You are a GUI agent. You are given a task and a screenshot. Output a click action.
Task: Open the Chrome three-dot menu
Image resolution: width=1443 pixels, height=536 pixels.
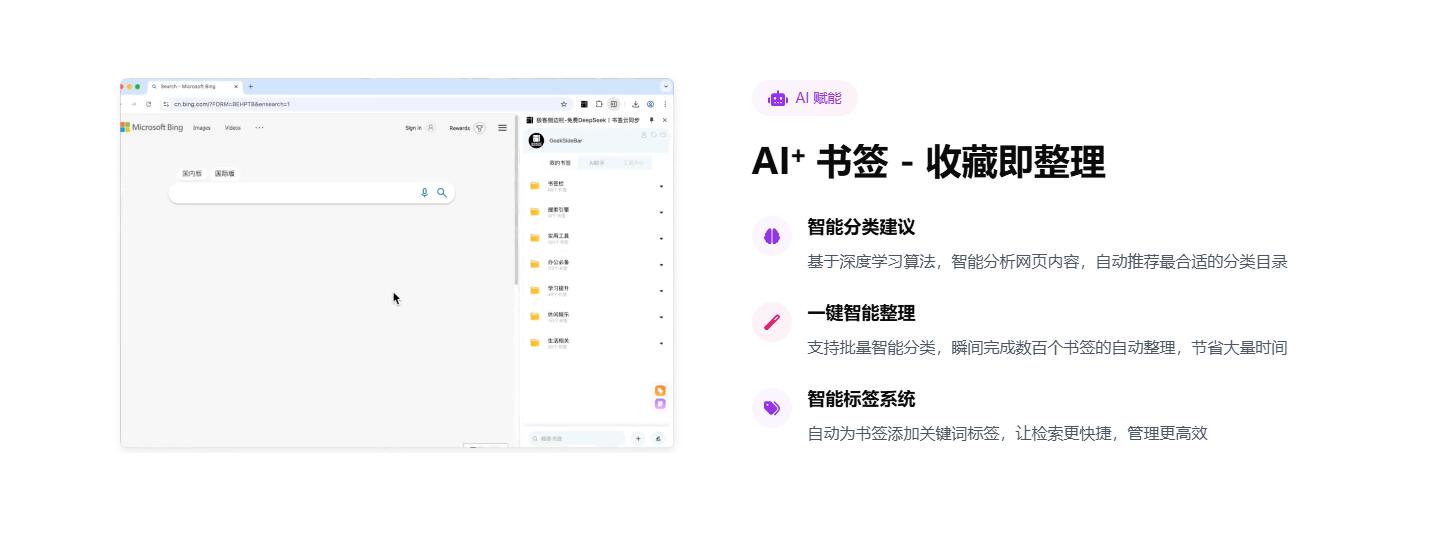[x=665, y=104]
